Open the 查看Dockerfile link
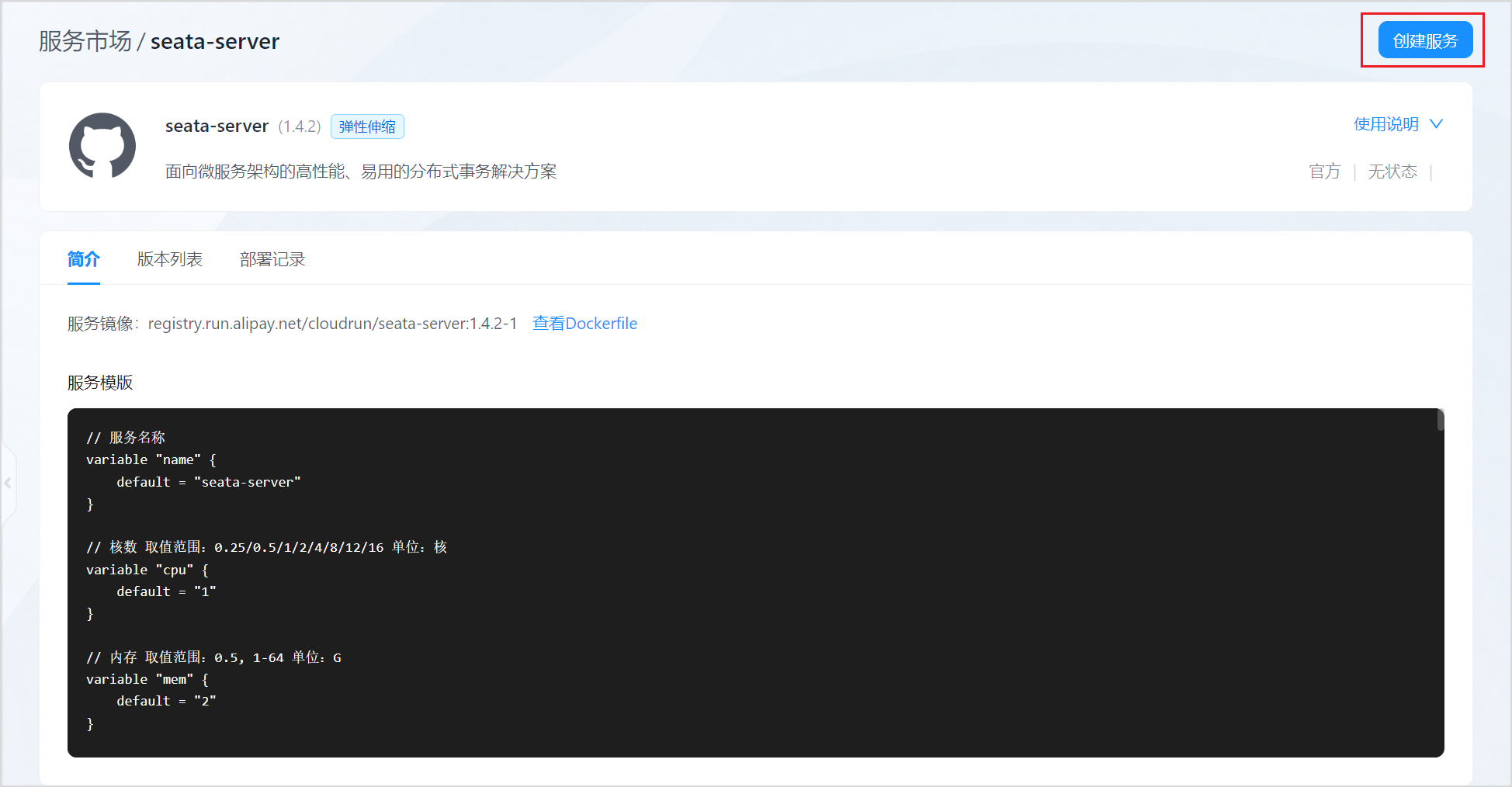This screenshot has width=1512, height=787. coord(585,324)
